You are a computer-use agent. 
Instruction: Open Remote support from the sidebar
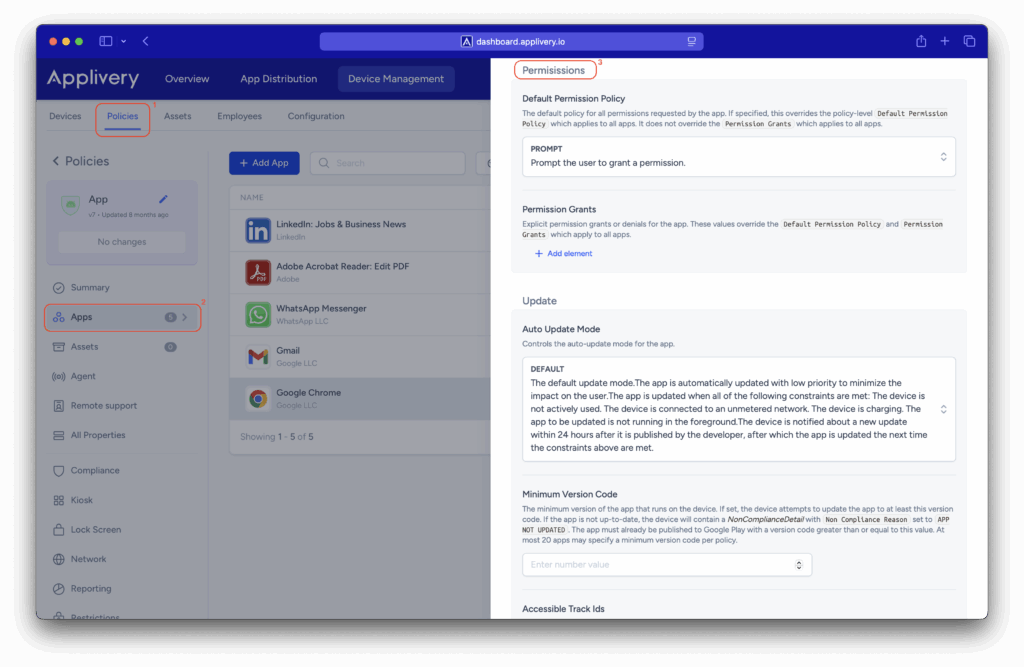tap(106, 406)
